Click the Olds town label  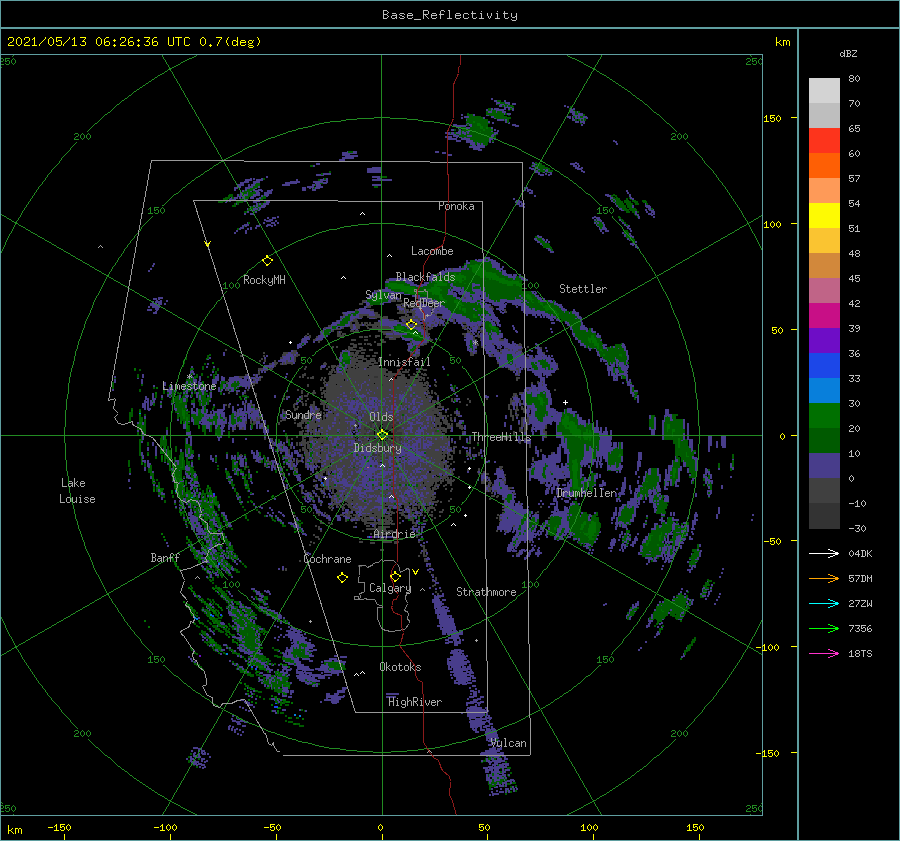[x=381, y=417]
